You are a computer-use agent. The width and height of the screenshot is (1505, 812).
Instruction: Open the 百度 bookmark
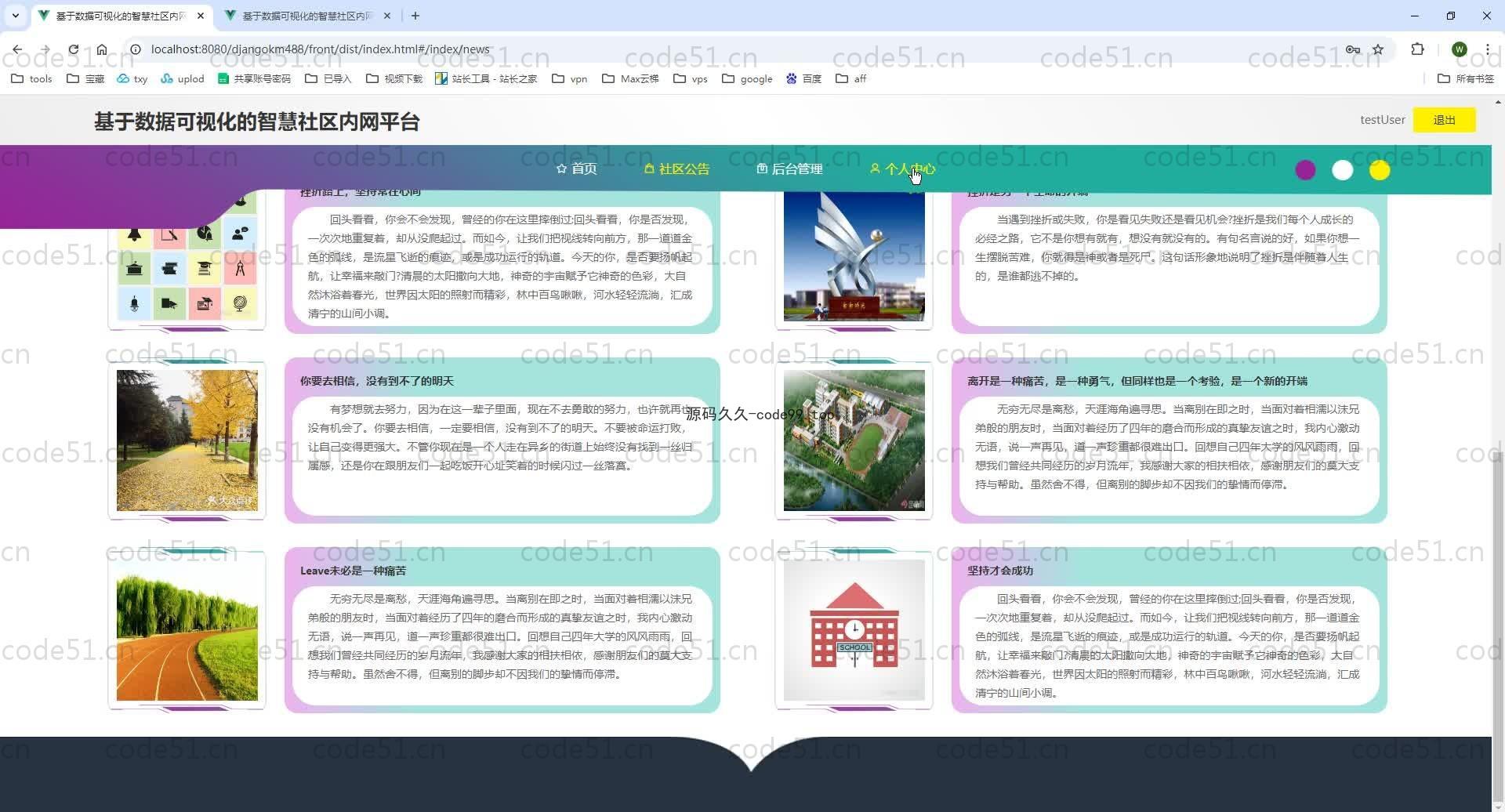pos(803,78)
